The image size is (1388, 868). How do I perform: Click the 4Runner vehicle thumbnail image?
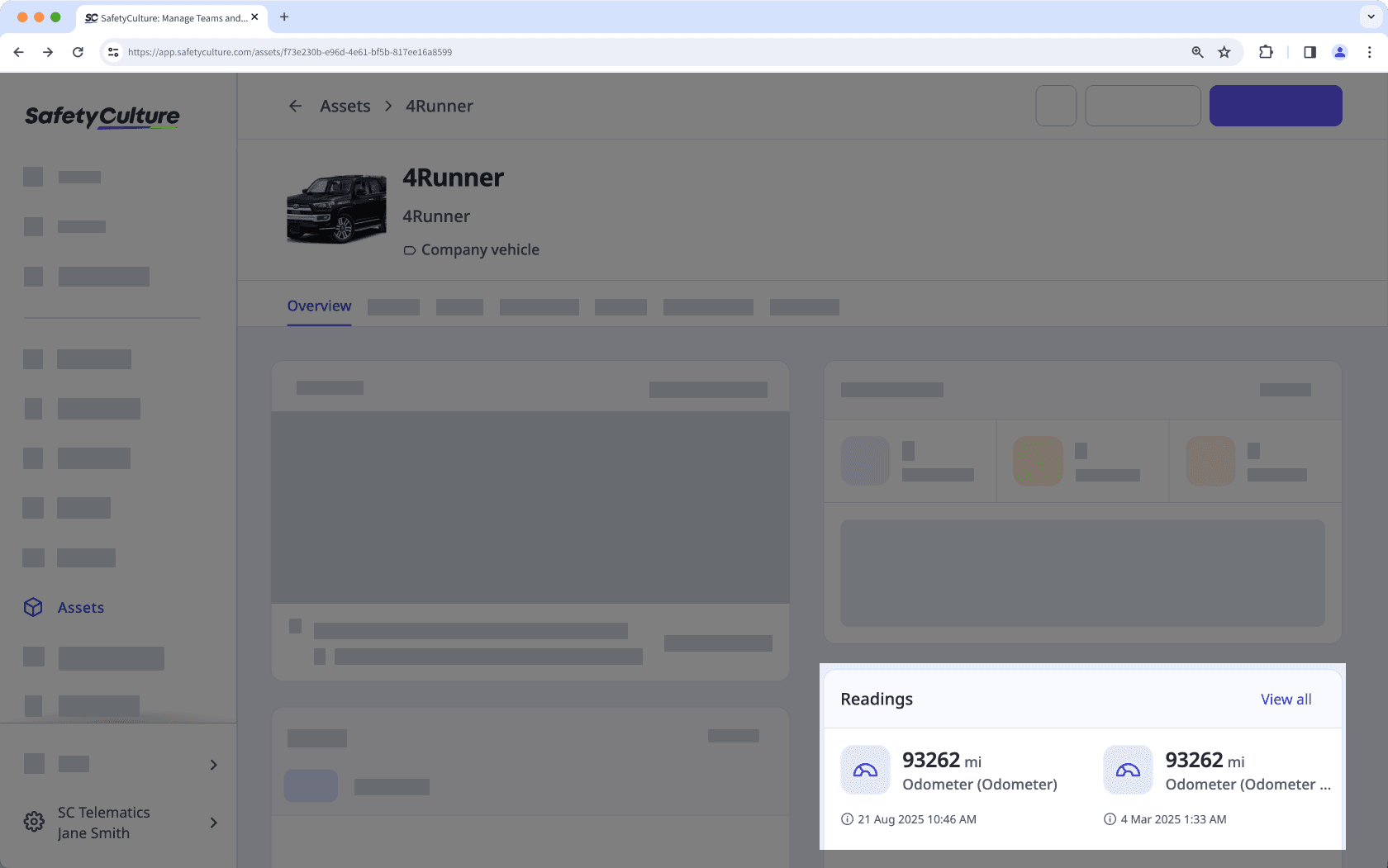click(336, 209)
